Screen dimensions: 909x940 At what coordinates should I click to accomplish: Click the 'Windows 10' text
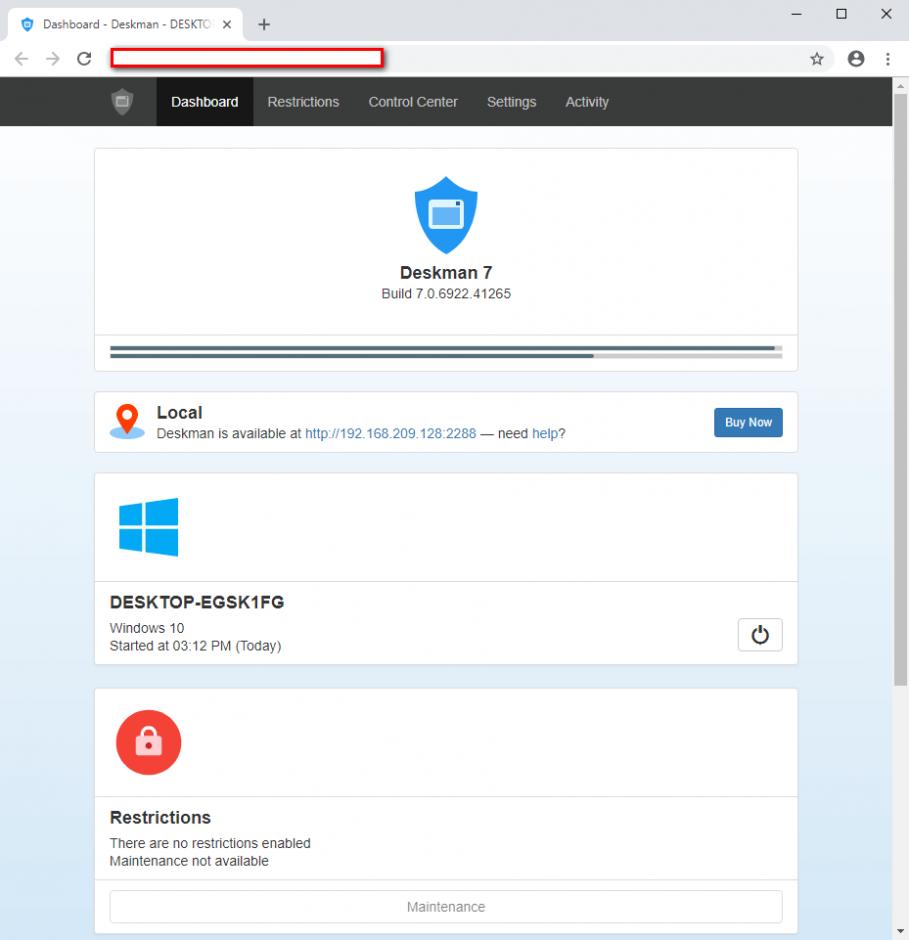[x=147, y=628]
